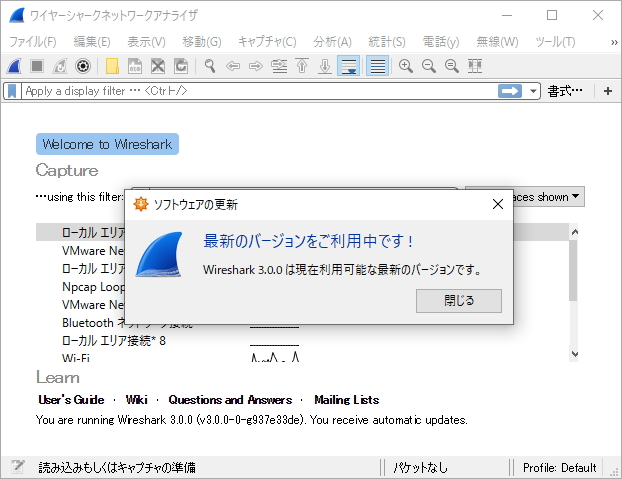
Task: Open the ファイル(F) menu
Action: 33,42
